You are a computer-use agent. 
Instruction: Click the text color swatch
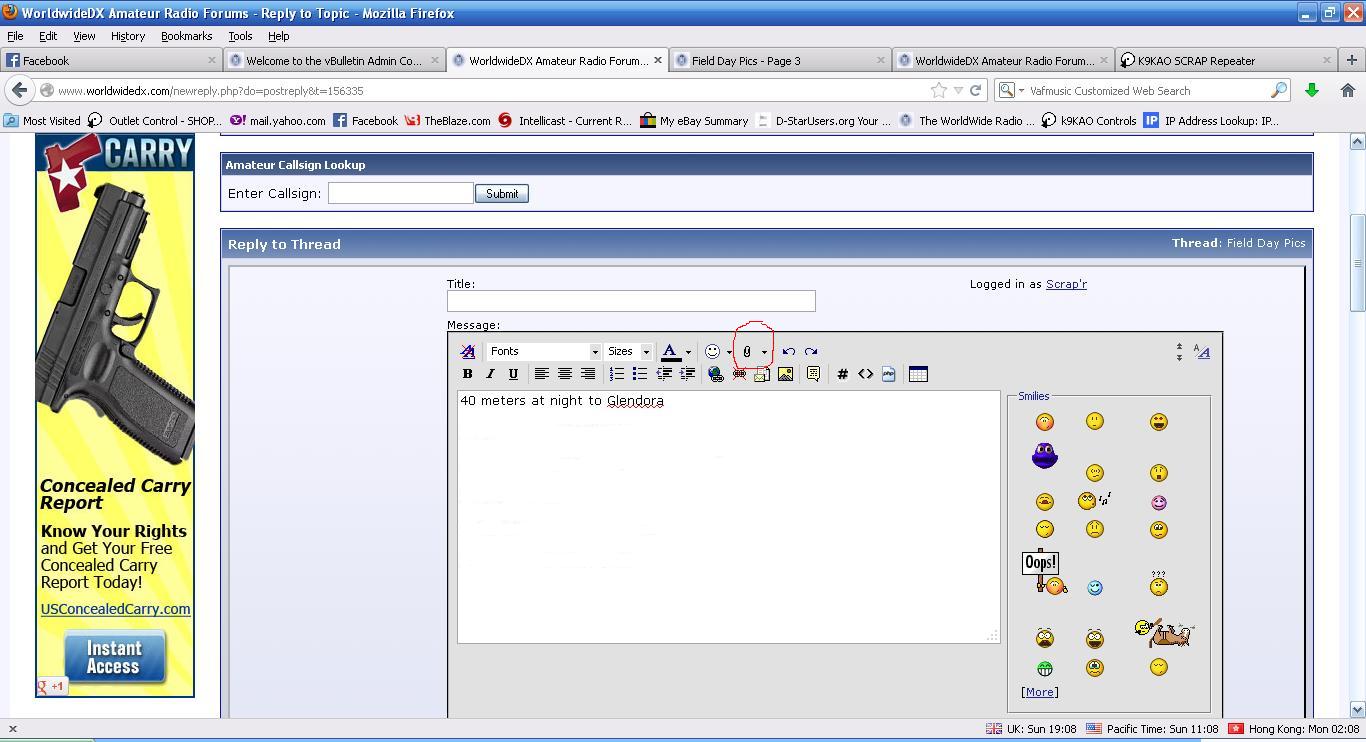tap(670, 352)
